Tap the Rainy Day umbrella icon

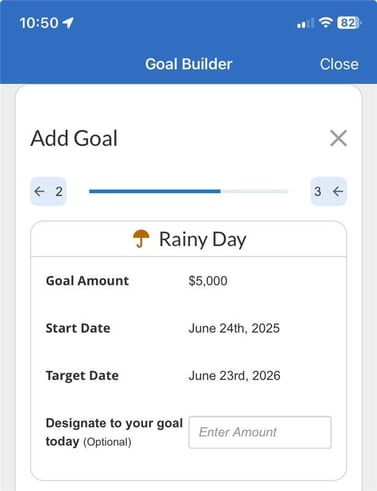[x=141, y=239]
